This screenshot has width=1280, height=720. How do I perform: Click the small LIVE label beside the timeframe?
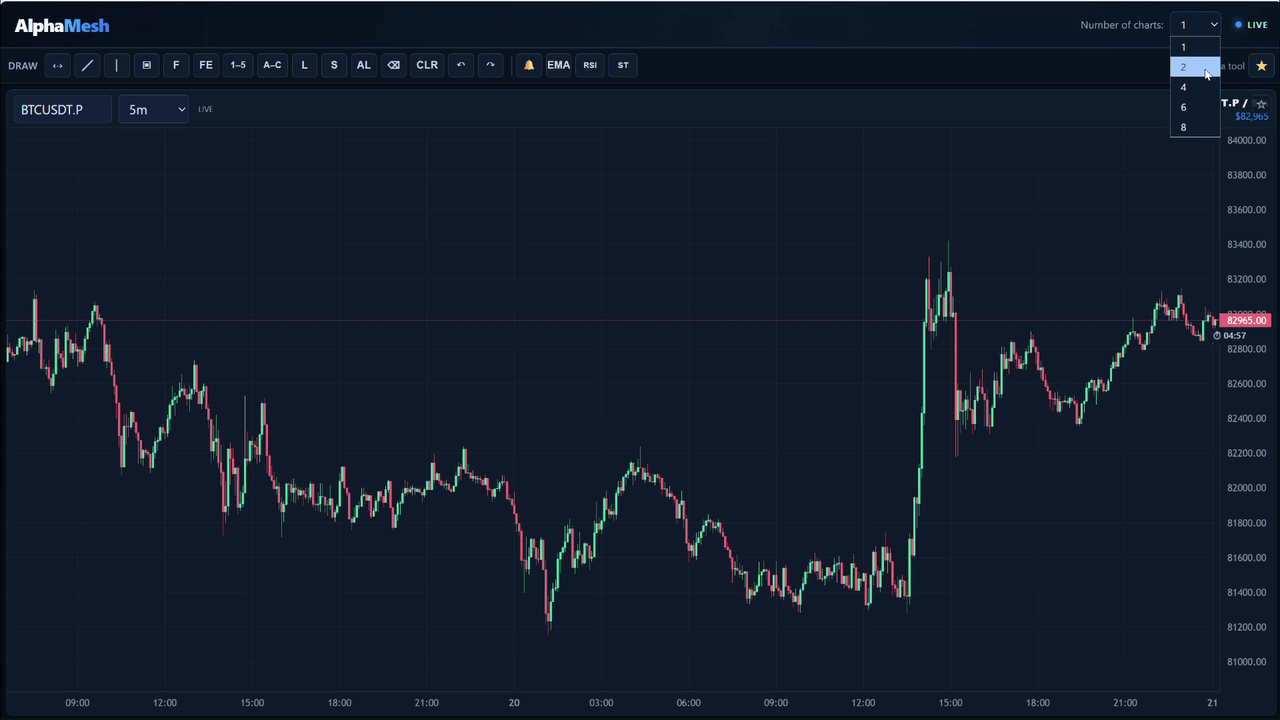pyautogui.click(x=205, y=109)
